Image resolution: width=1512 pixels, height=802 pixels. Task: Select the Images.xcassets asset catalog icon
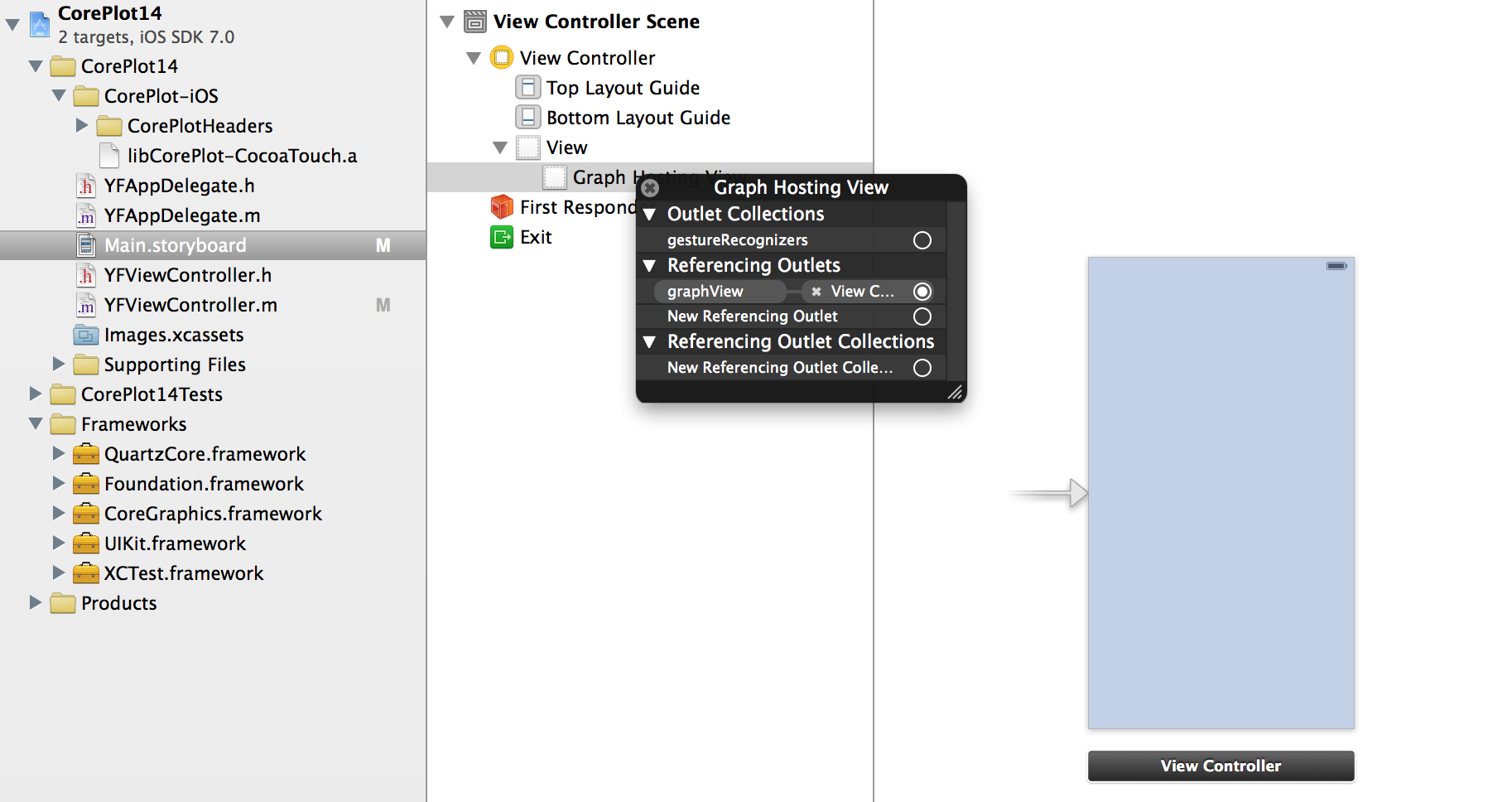pos(86,336)
